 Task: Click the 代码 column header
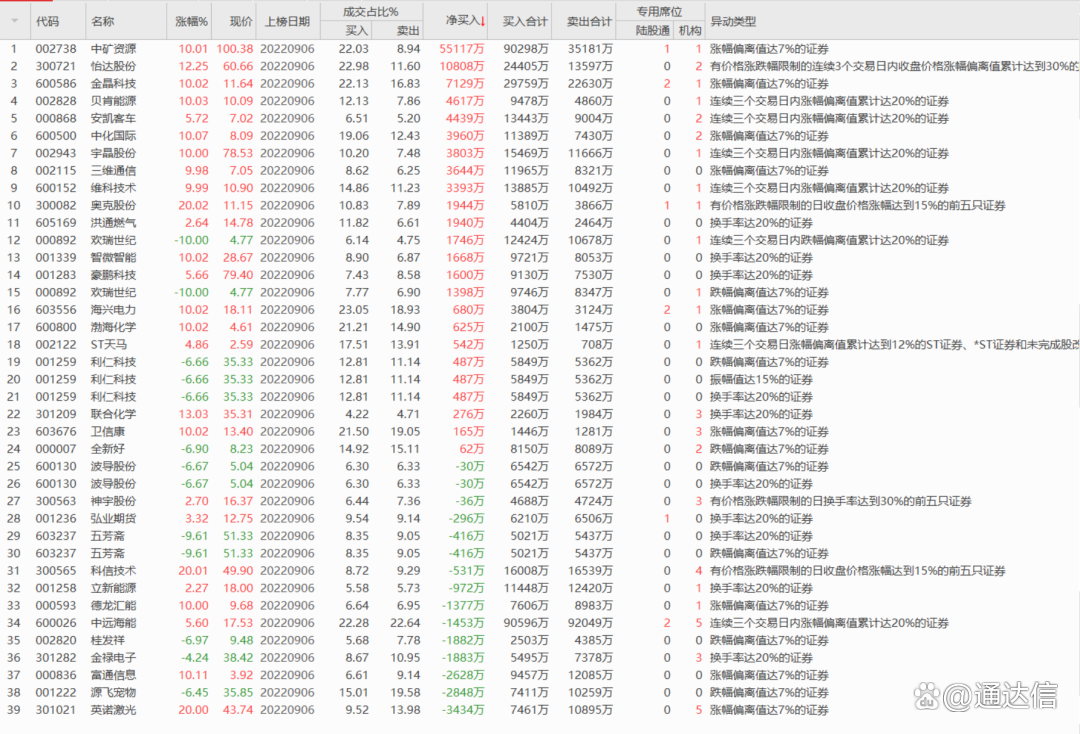point(47,21)
